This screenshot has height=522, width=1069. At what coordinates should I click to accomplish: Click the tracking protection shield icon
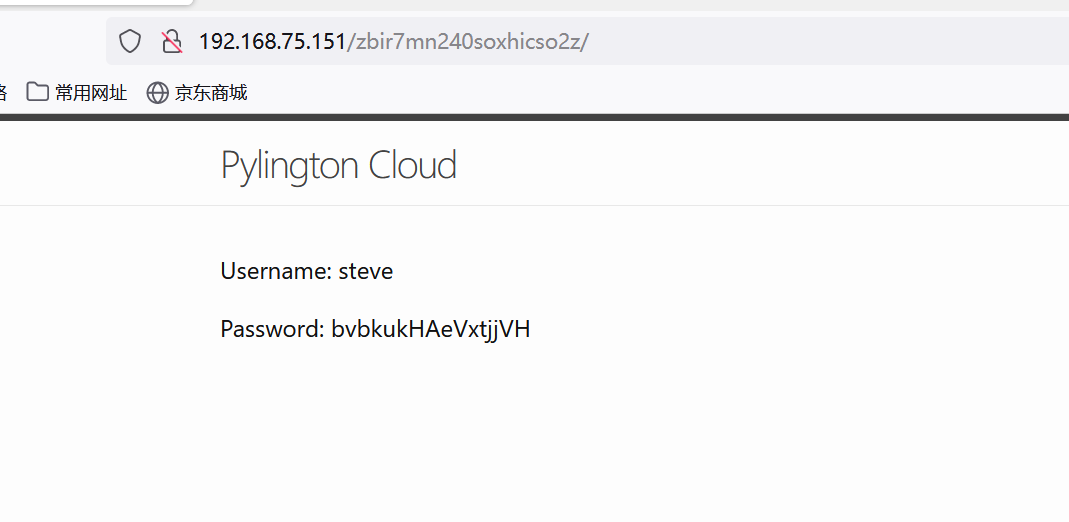click(130, 41)
